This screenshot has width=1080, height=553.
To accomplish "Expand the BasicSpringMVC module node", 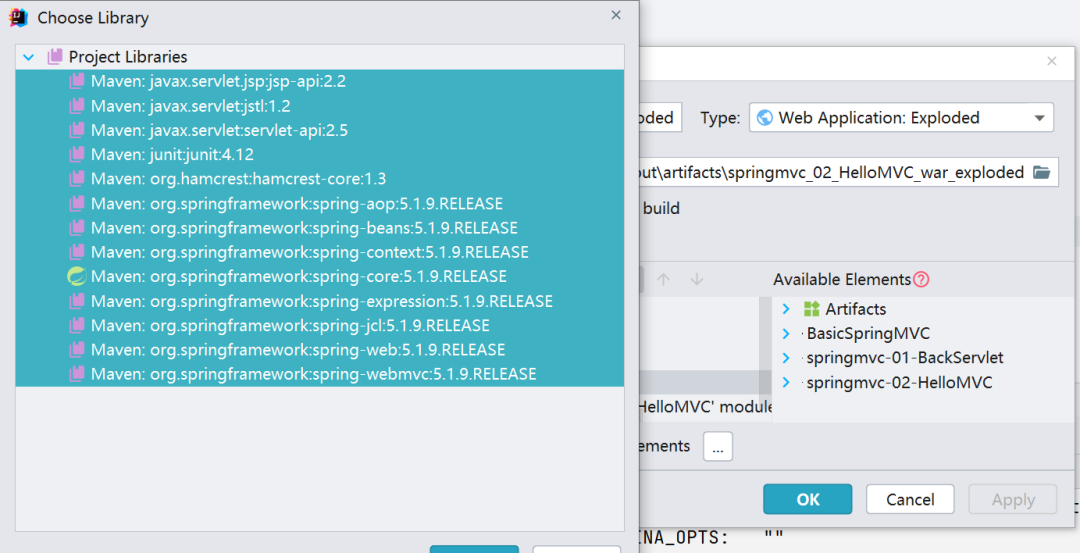I will (x=786, y=333).
